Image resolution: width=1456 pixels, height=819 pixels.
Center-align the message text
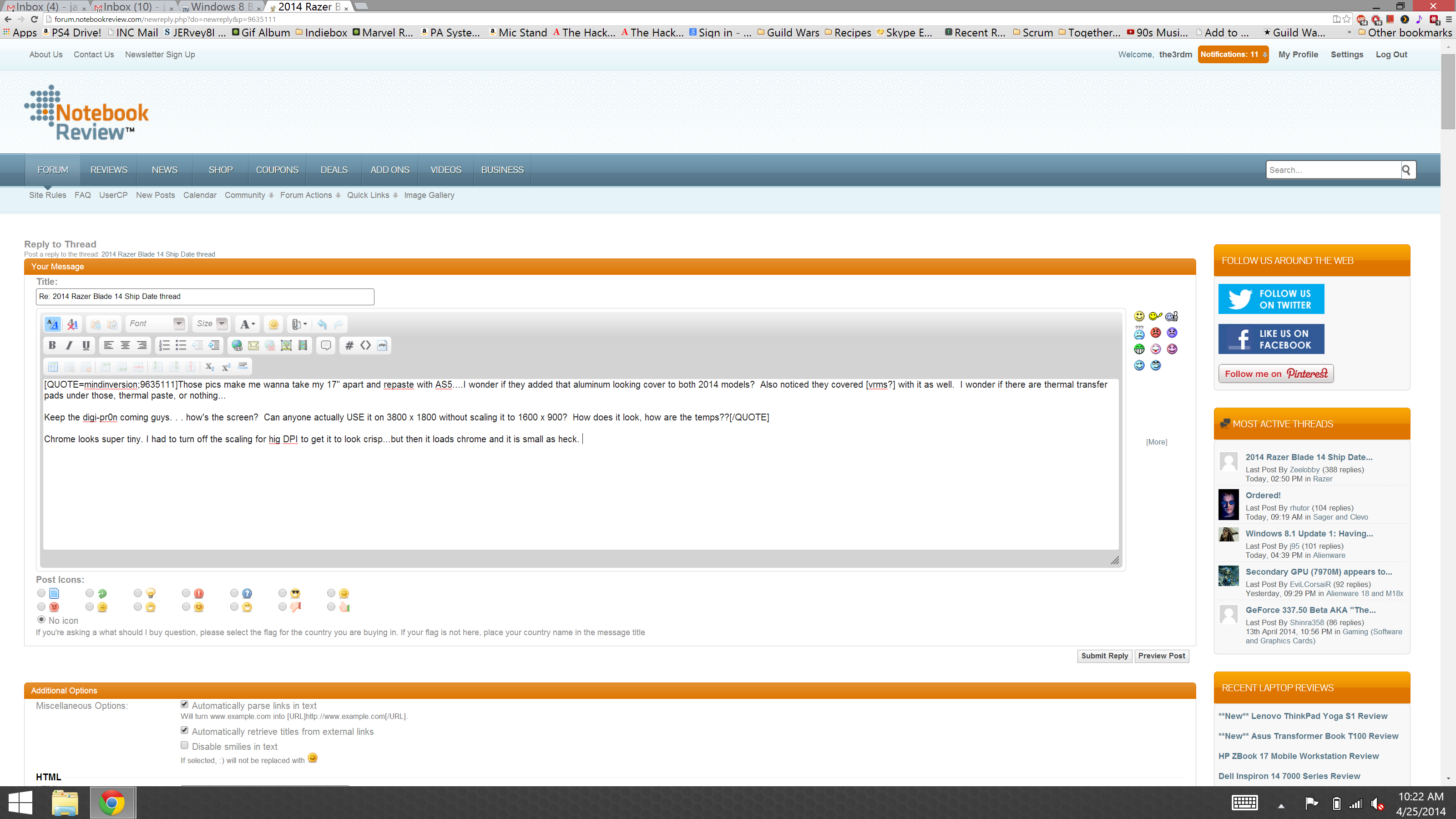pyautogui.click(x=126, y=345)
